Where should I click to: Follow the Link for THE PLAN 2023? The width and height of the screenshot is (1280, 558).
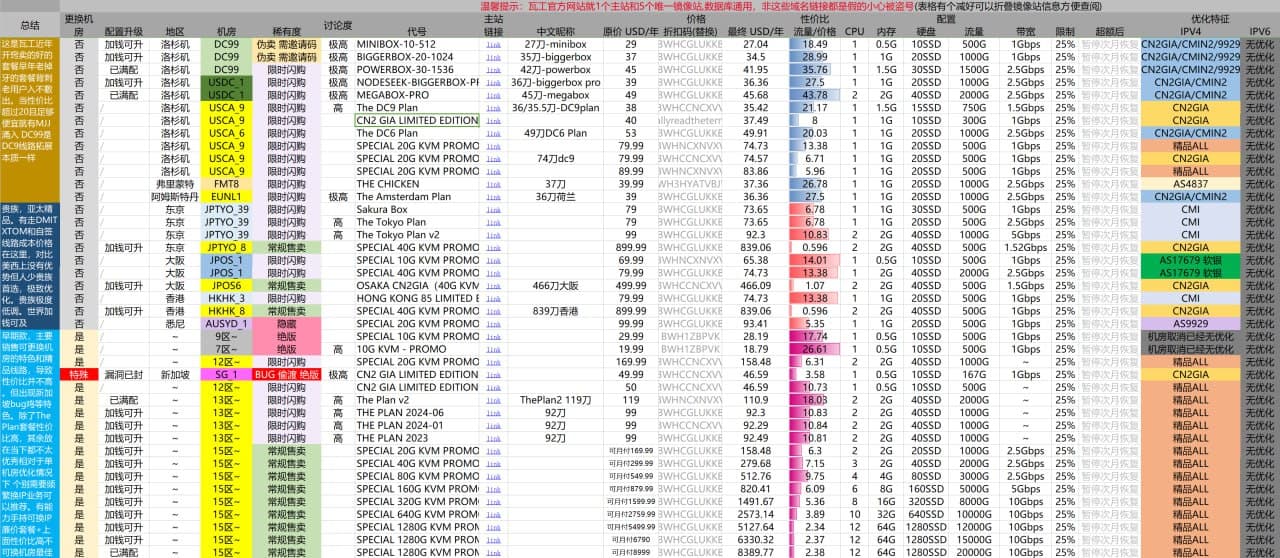coord(493,437)
